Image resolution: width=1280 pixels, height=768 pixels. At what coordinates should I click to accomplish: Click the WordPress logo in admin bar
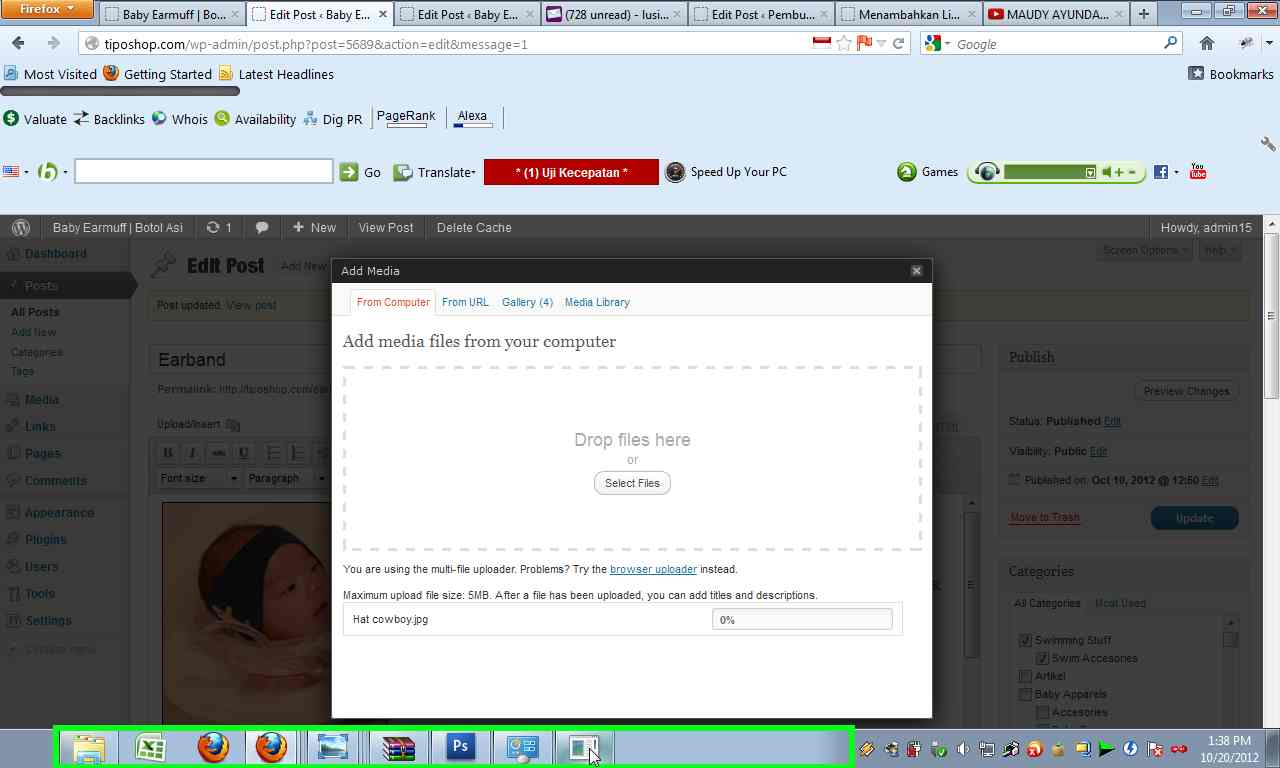[x=20, y=228]
